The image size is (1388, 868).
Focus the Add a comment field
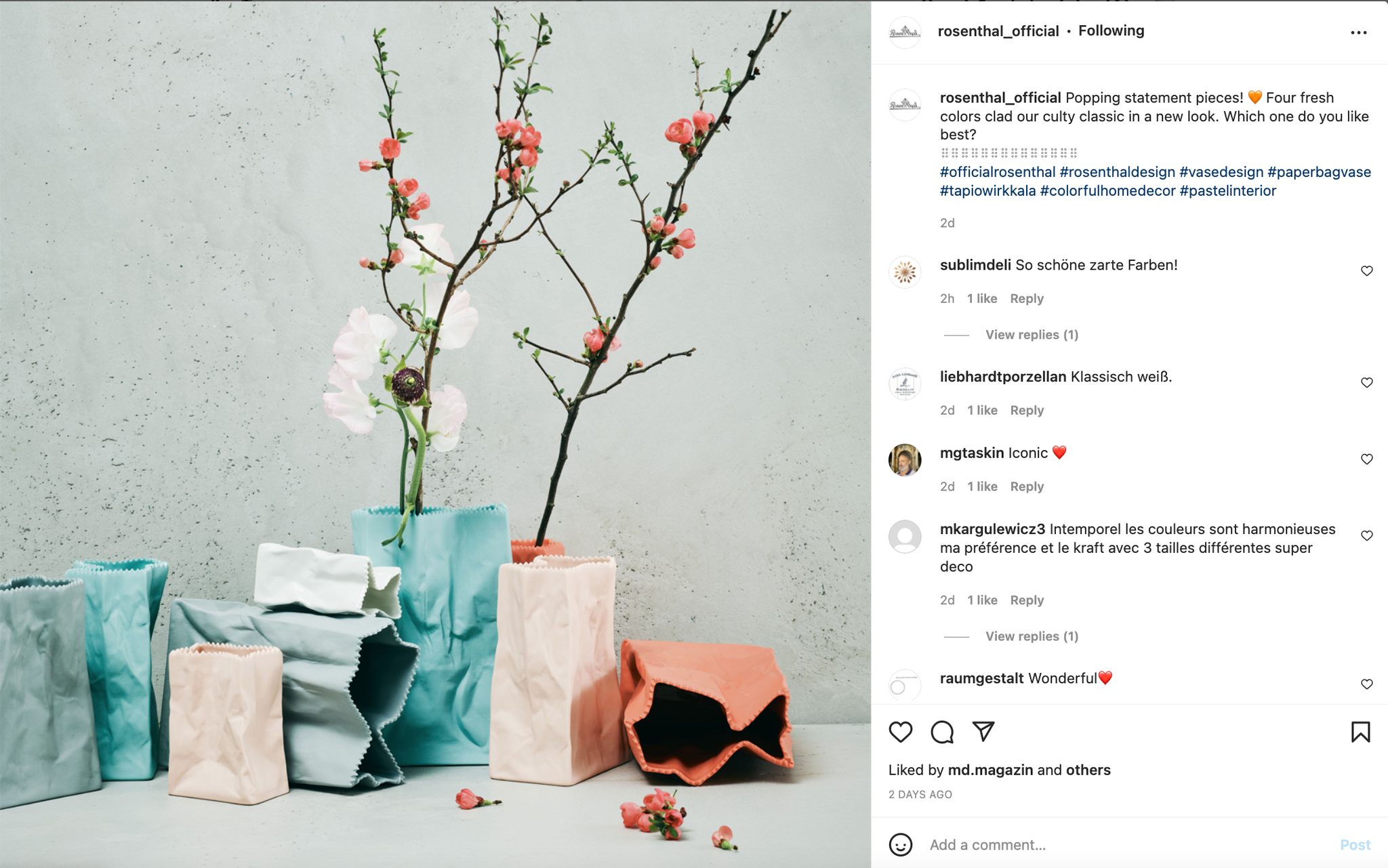click(x=1128, y=844)
